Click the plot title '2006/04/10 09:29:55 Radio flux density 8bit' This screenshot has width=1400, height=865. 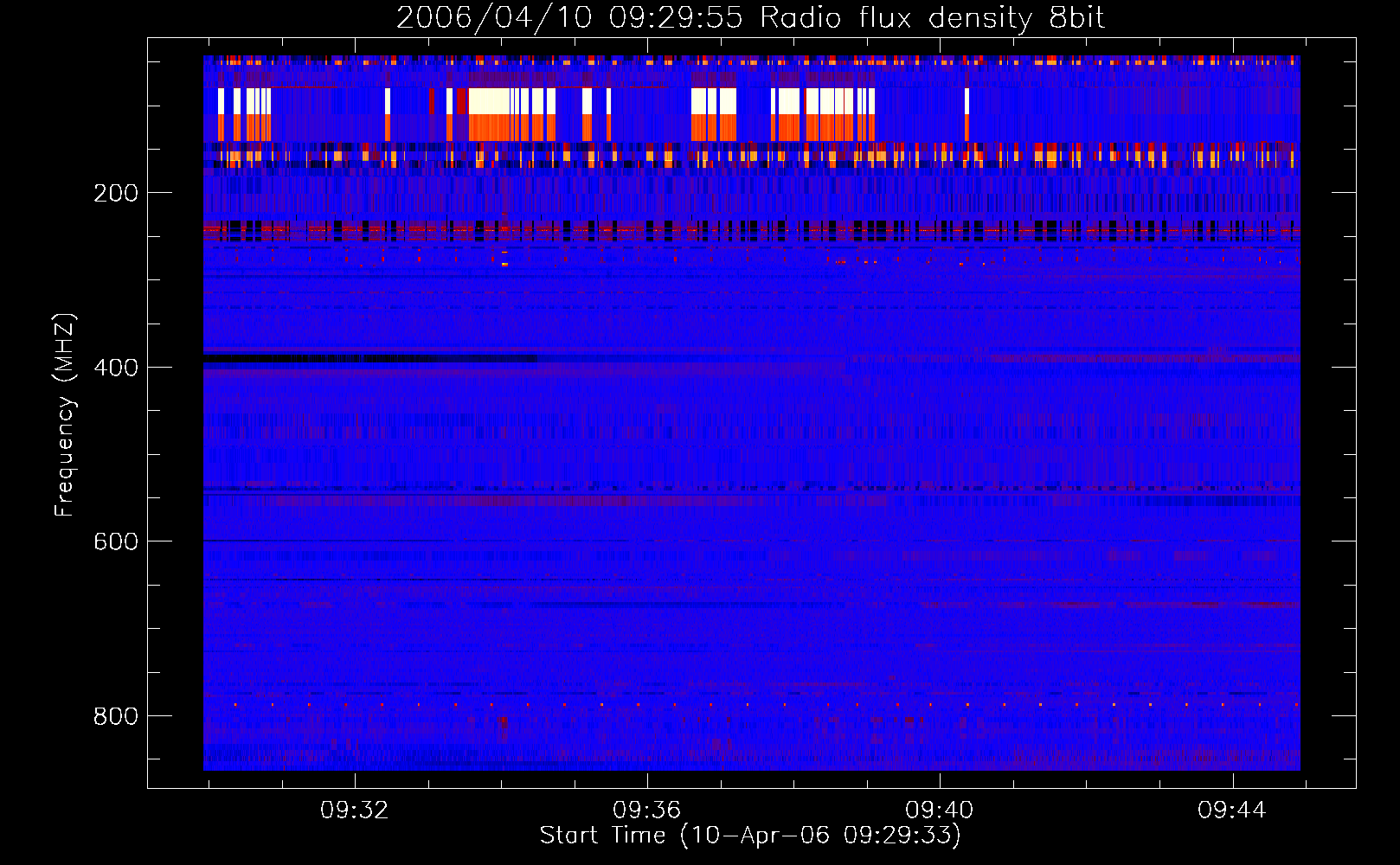click(x=750, y=18)
